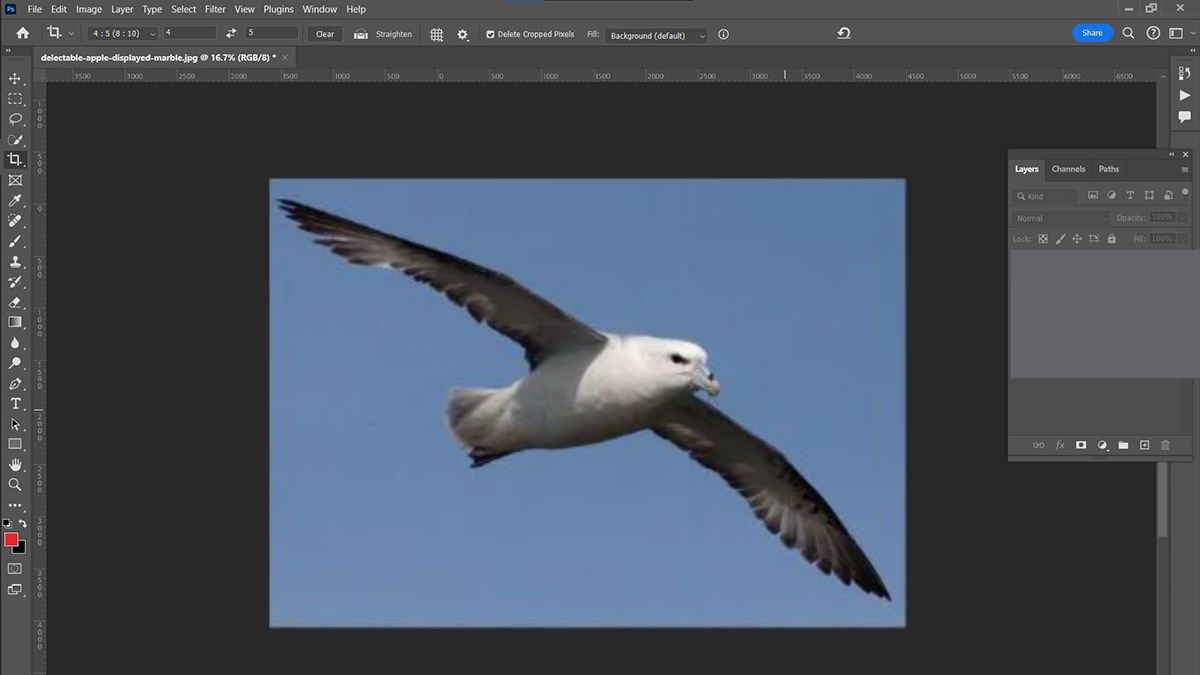Select the Eyedropper tool
This screenshot has width=1200, height=675.
[x=15, y=201]
